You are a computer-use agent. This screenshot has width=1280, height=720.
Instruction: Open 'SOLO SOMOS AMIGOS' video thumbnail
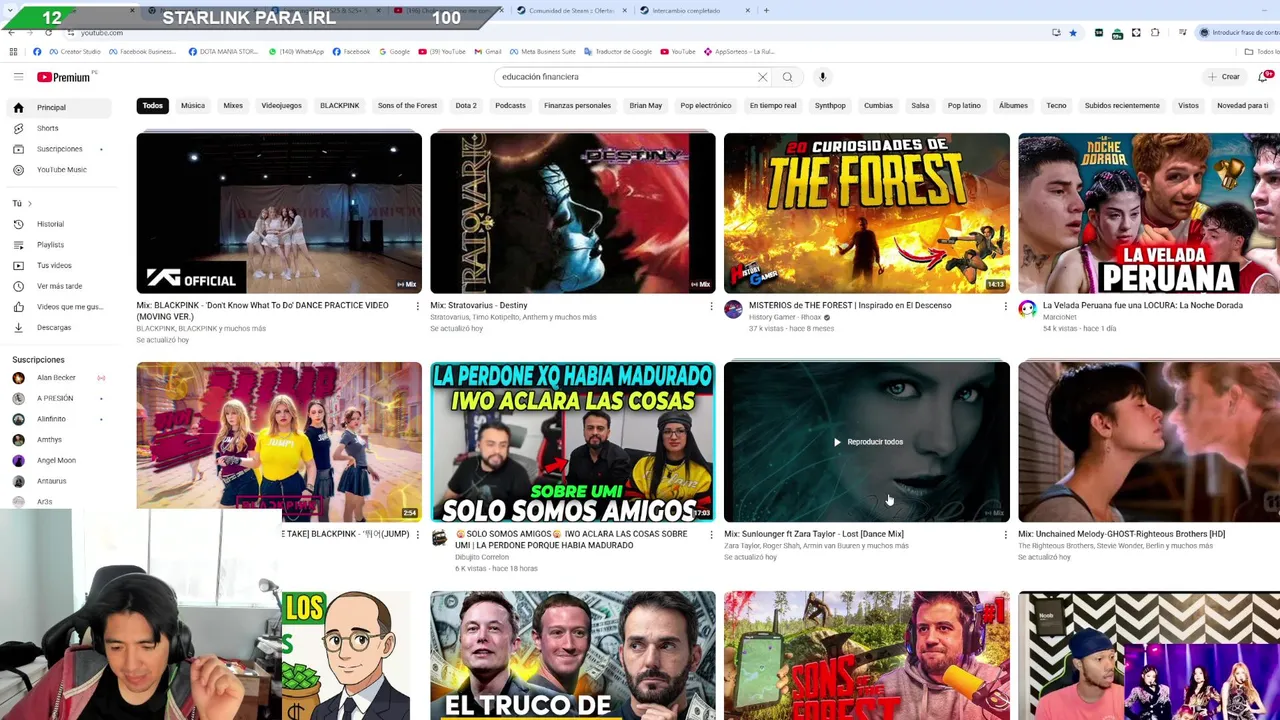[573, 442]
